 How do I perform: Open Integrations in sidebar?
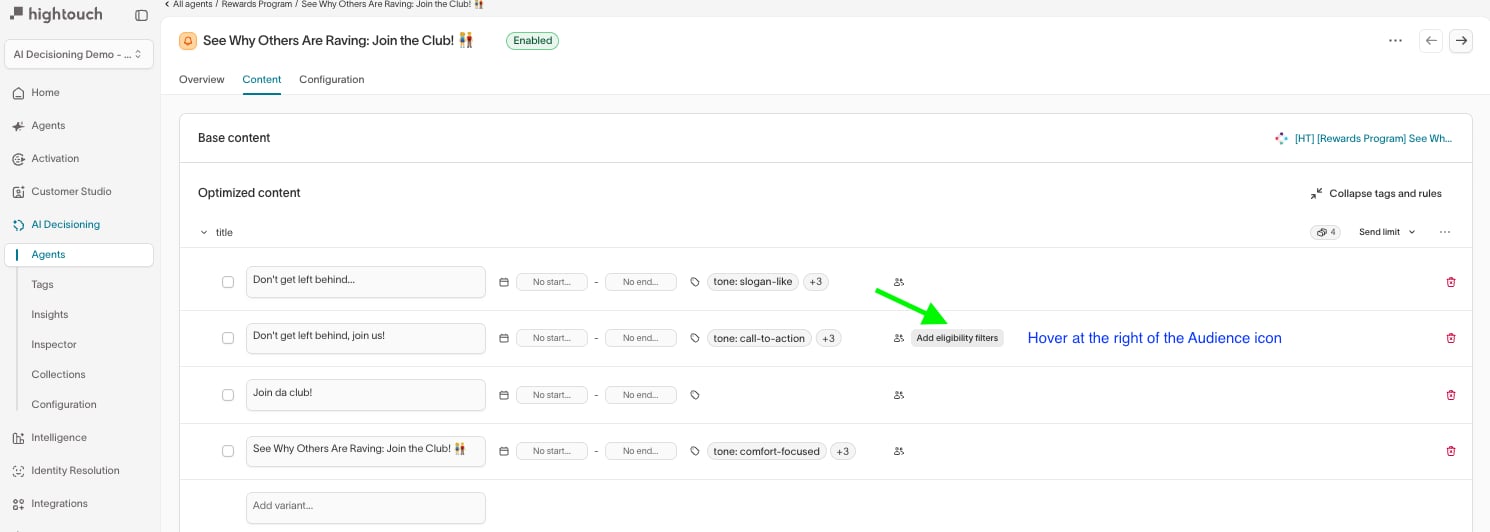coord(59,503)
